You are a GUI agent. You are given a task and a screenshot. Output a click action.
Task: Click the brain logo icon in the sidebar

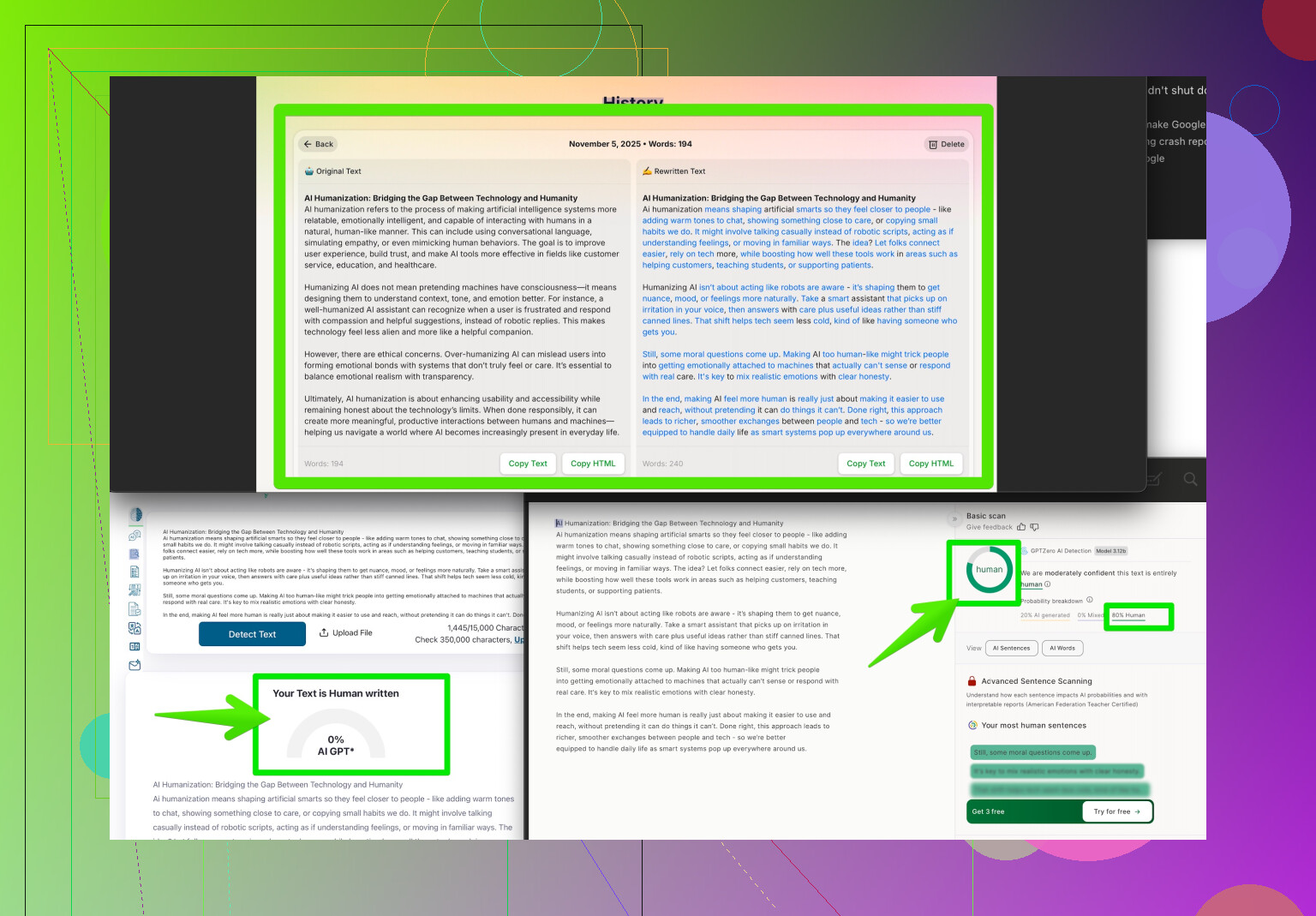[135, 515]
